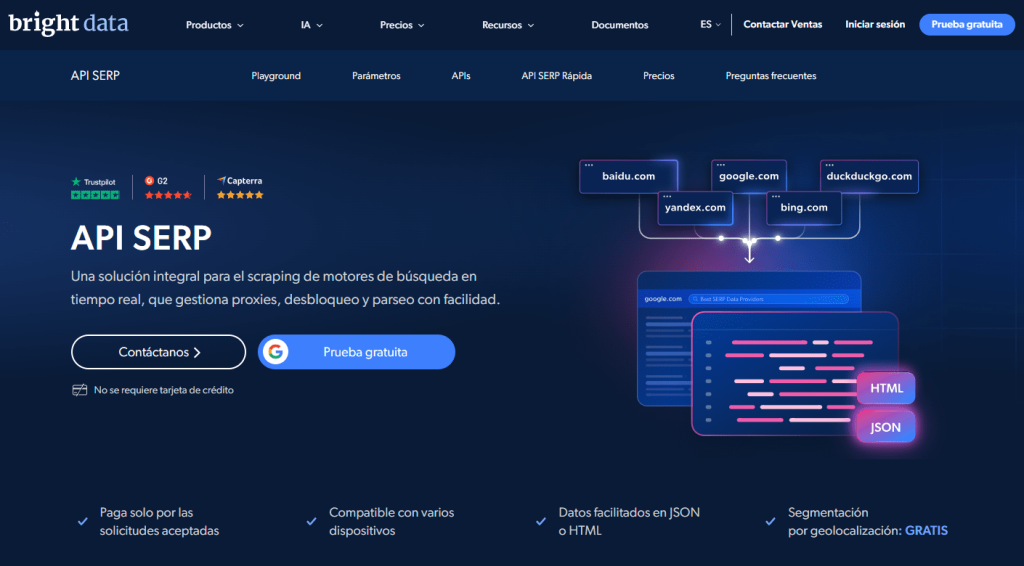Click the Google G icon on the trial button
This screenshot has height=566, width=1024.
click(276, 352)
